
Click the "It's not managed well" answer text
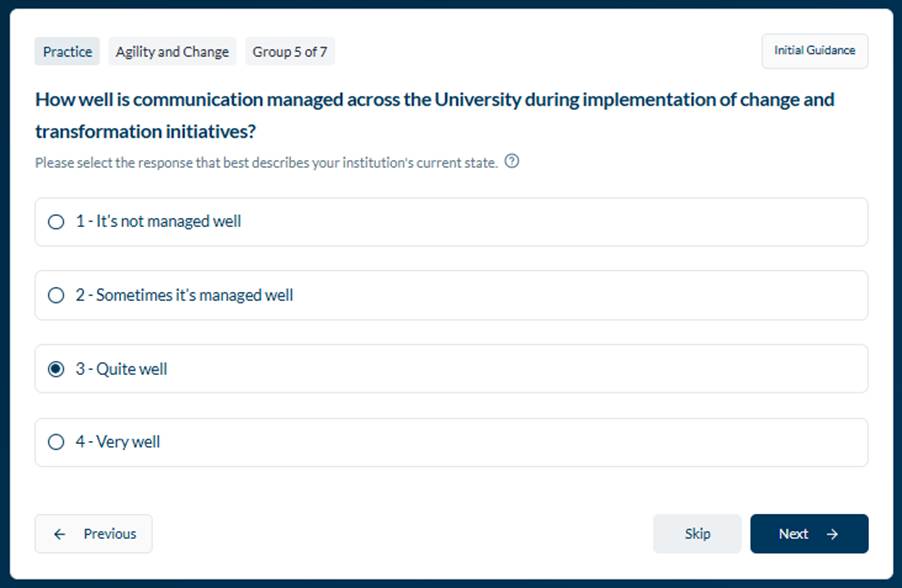168,221
